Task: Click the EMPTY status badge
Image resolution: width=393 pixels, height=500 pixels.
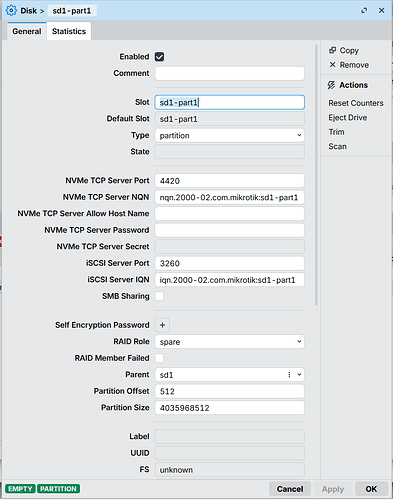Action: click(20, 489)
